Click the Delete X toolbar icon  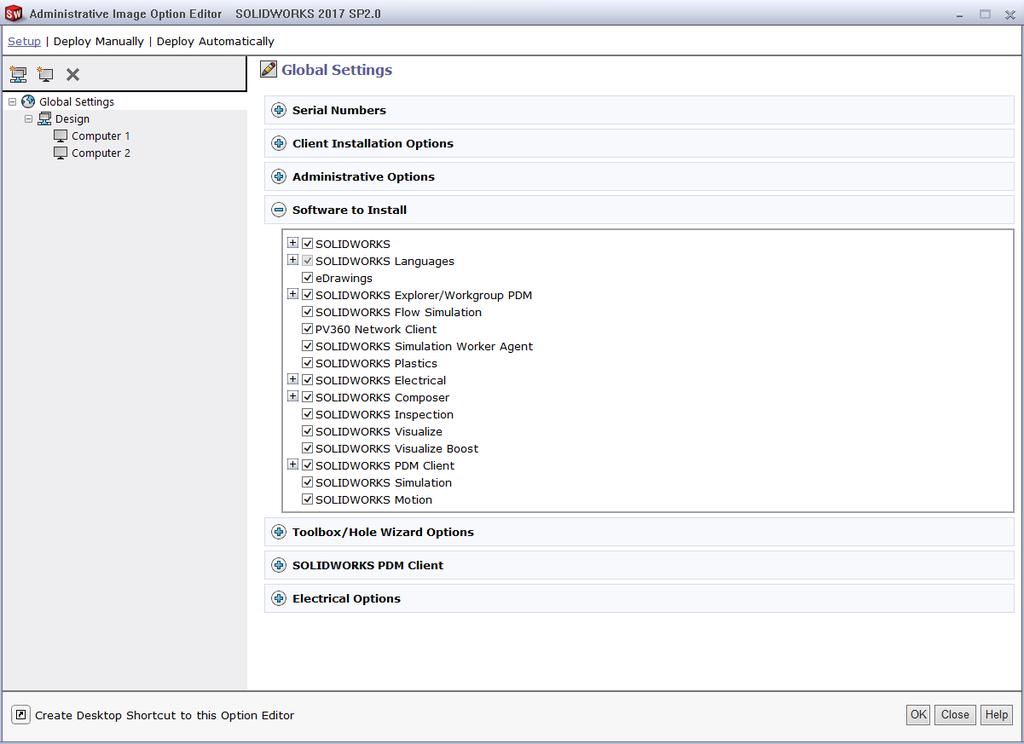click(72, 74)
